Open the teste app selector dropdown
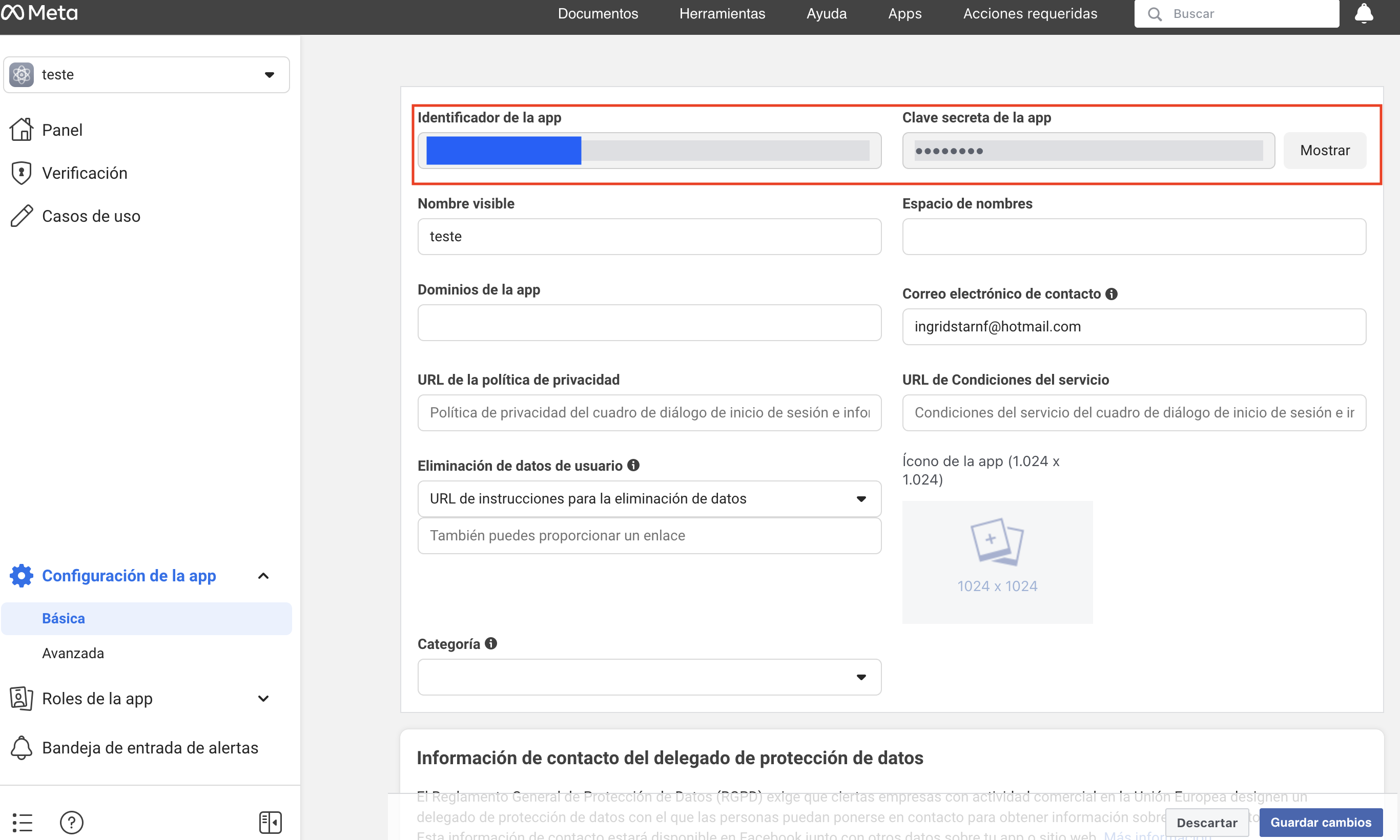The width and height of the screenshot is (1400, 840). 146,75
